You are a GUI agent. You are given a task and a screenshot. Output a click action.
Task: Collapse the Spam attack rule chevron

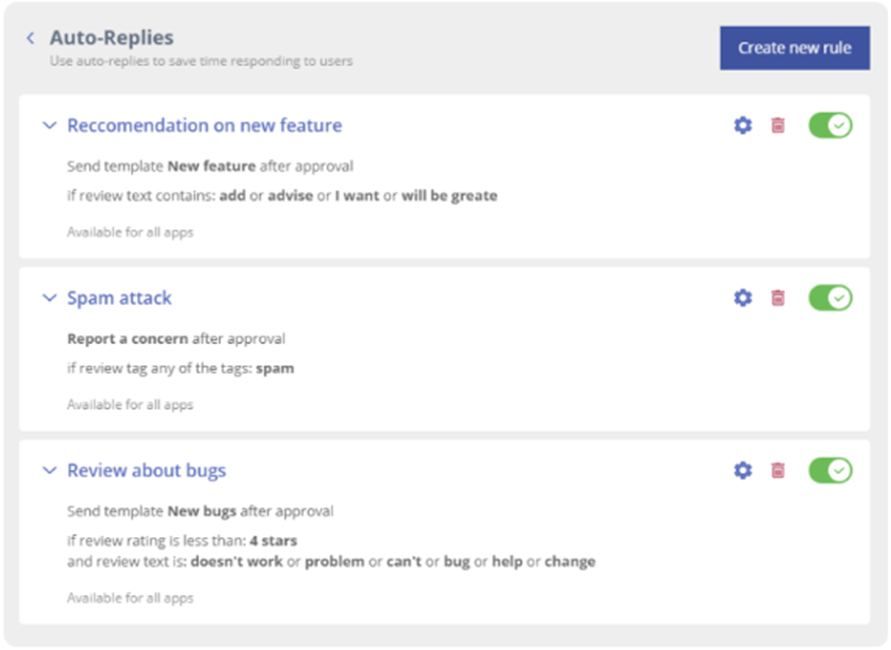49,298
